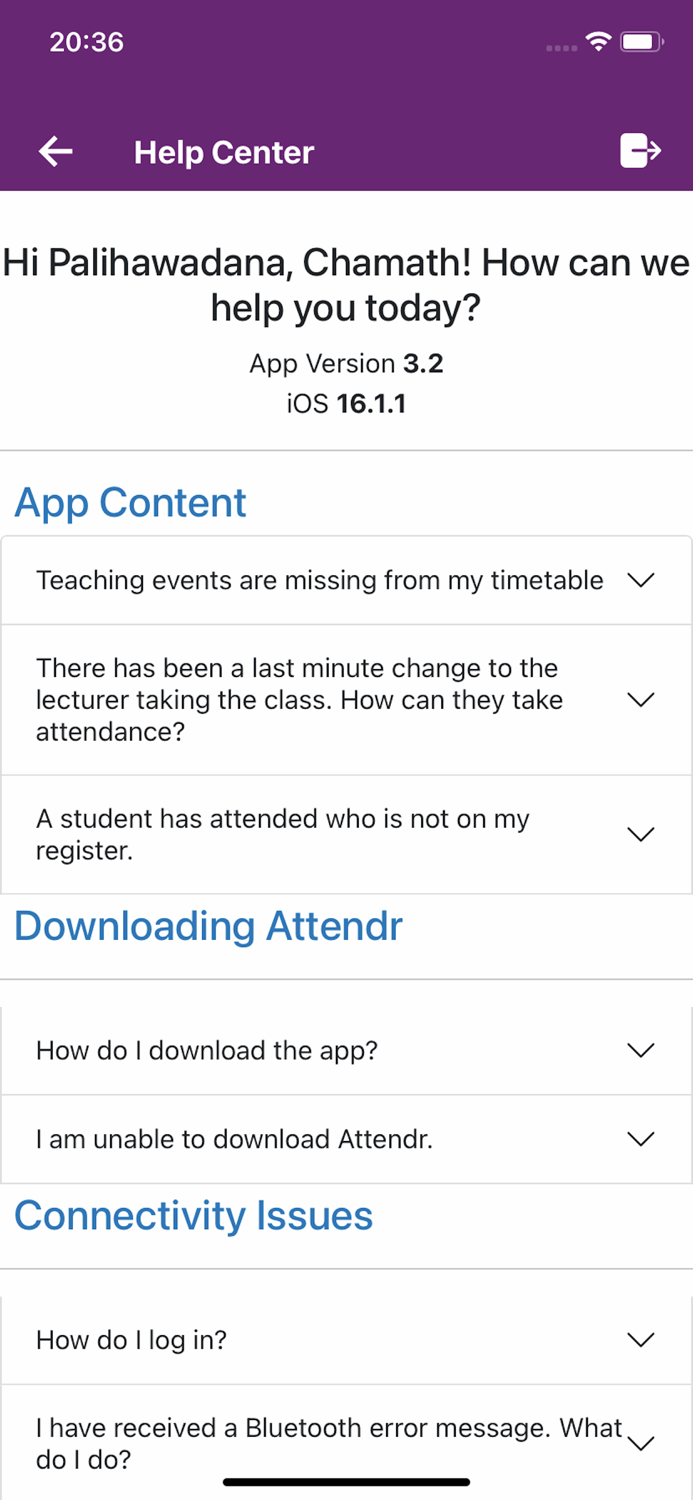693x1500 pixels.
Task: Expand 'How do I log in?'
Action: 346,1339
